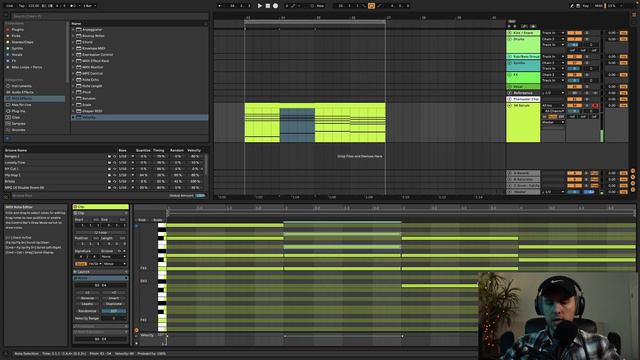Toggle the Loop button in Clip panel

[101, 232]
